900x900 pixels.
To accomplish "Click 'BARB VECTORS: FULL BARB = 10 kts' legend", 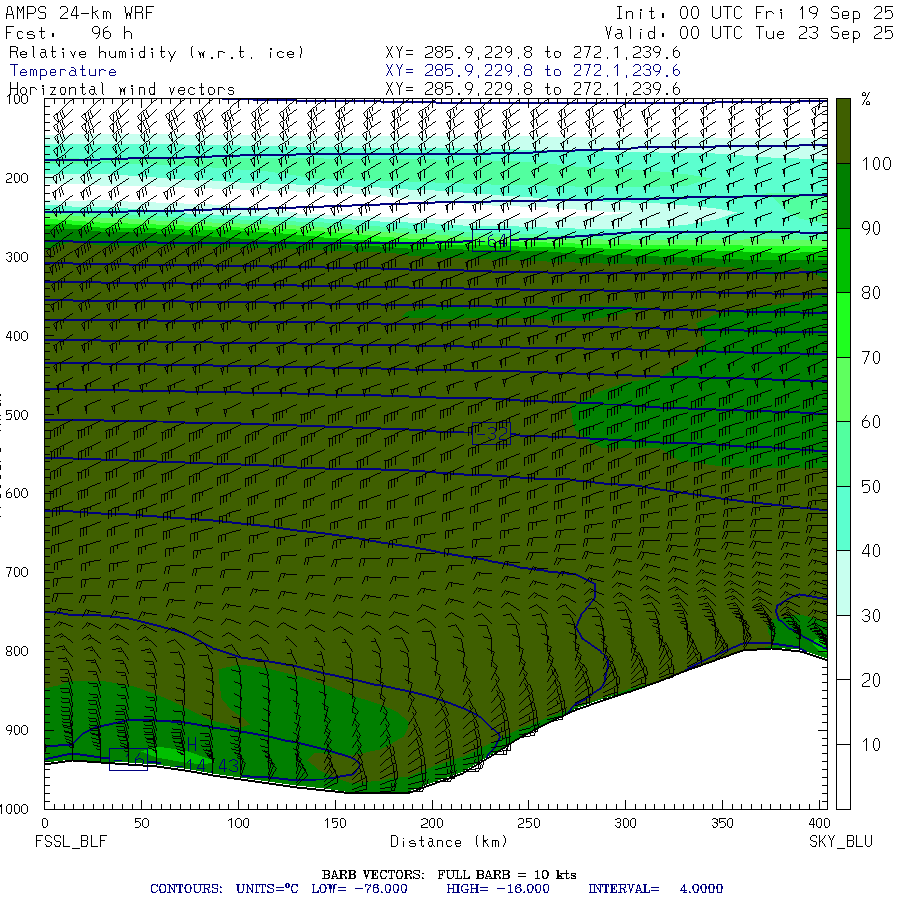I will (x=449, y=875).
